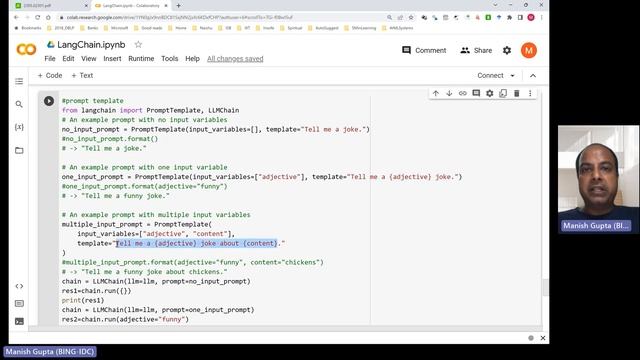Open the Tools menu
640x360 pixels.
pyautogui.click(x=169, y=59)
